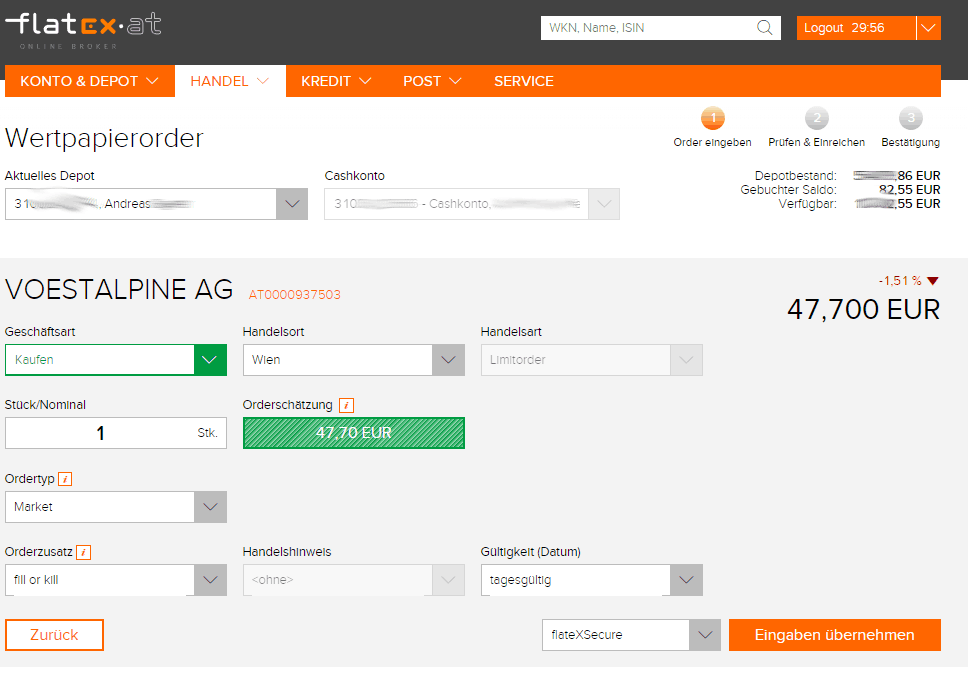The image size is (968, 684).
Task: Click the Depotbestand label
Action: [796, 176]
